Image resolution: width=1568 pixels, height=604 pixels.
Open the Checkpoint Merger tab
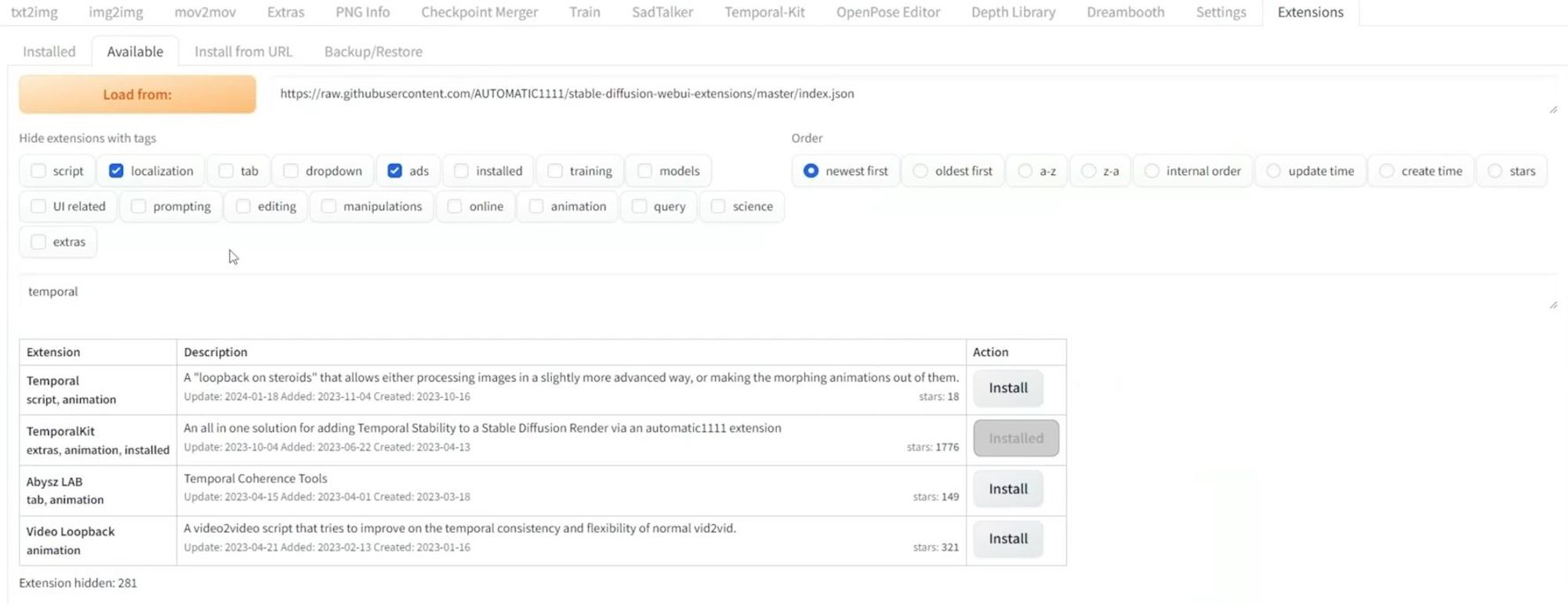pyautogui.click(x=479, y=12)
